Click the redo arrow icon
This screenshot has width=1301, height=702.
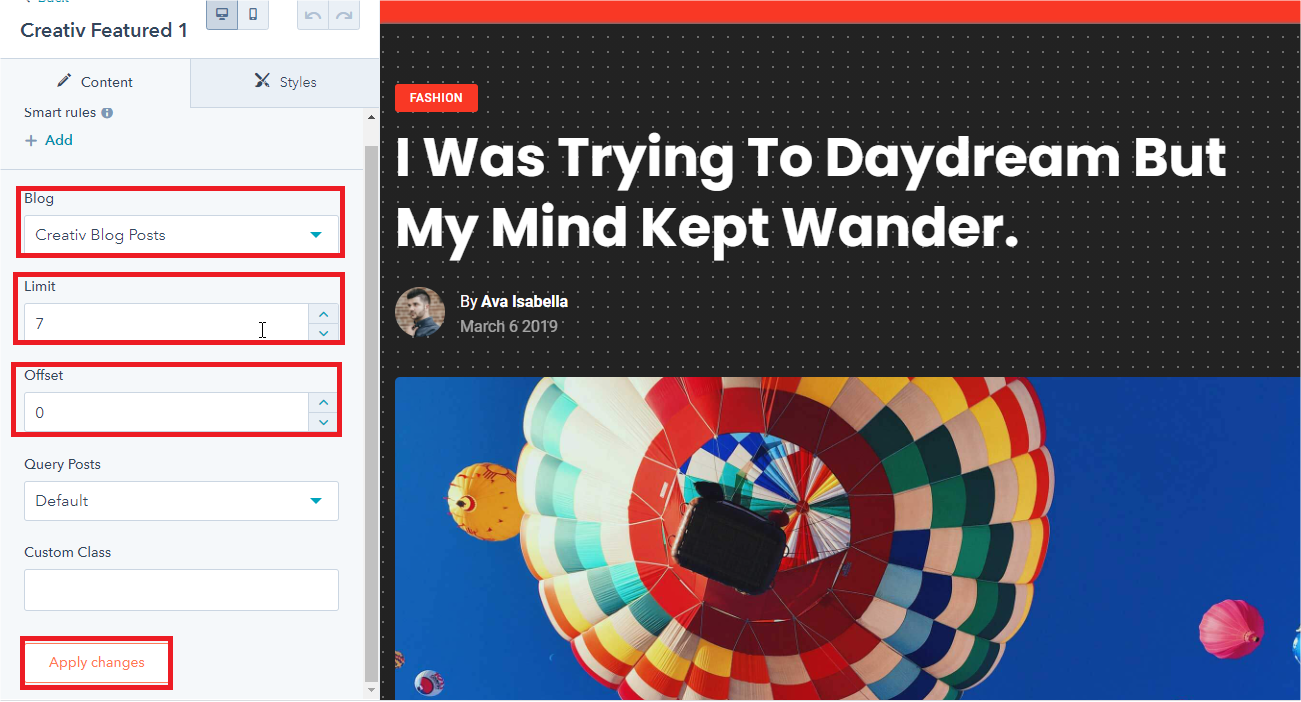344,16
